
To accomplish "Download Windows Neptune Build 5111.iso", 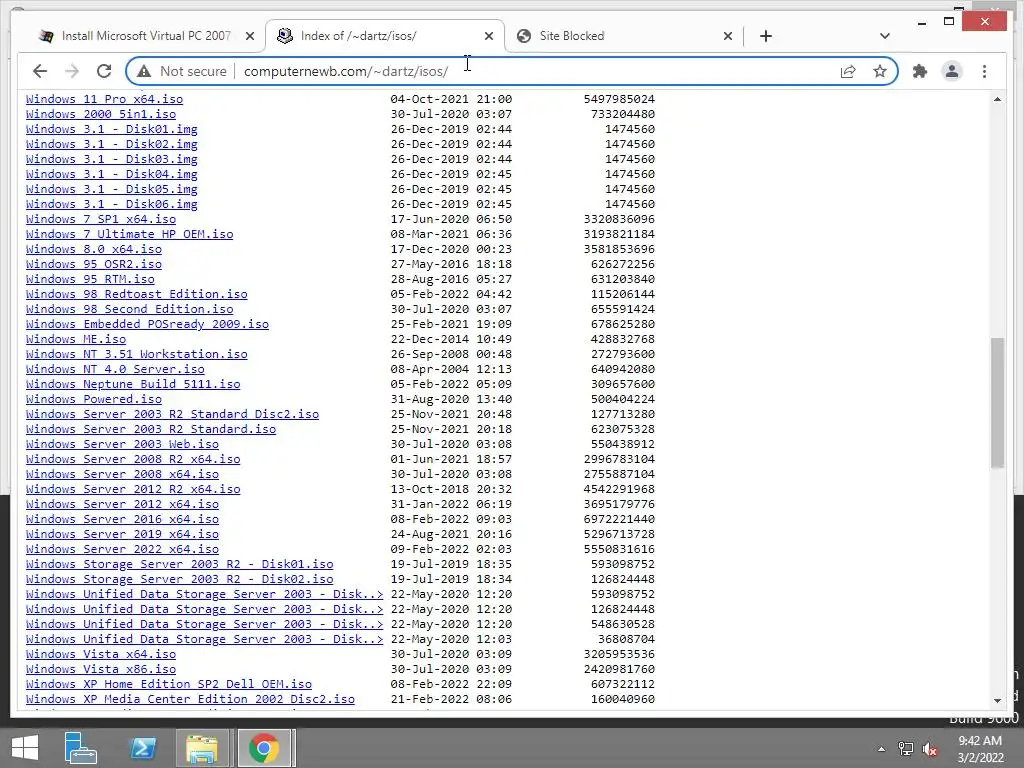I will coord(133,385).
